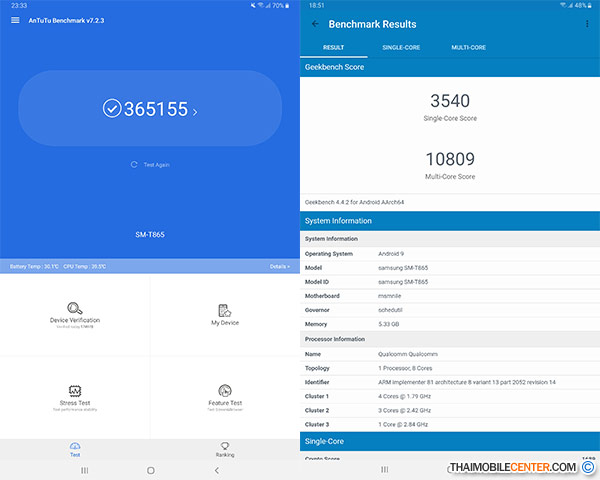Click the Cluster 3 1 Core row
Screen dimensions: 600x480
[x=450, y=424]
